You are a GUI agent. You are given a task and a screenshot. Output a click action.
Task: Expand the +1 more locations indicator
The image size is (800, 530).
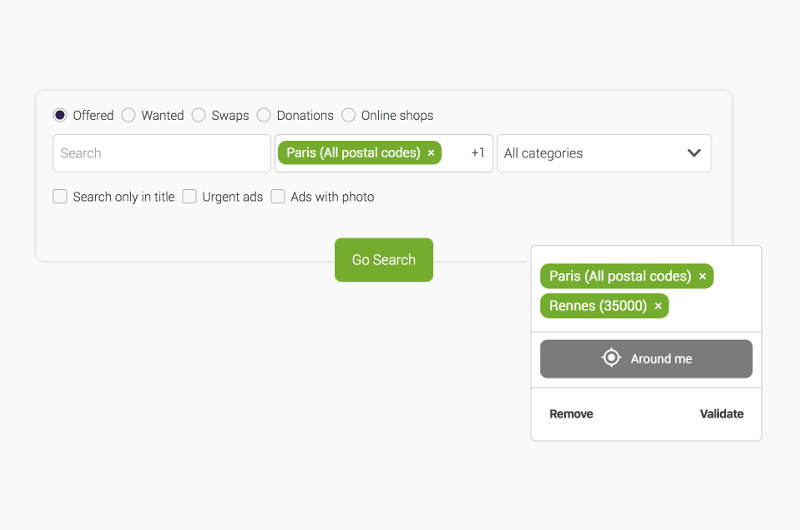pyautogui.click(x=478, y=153)
